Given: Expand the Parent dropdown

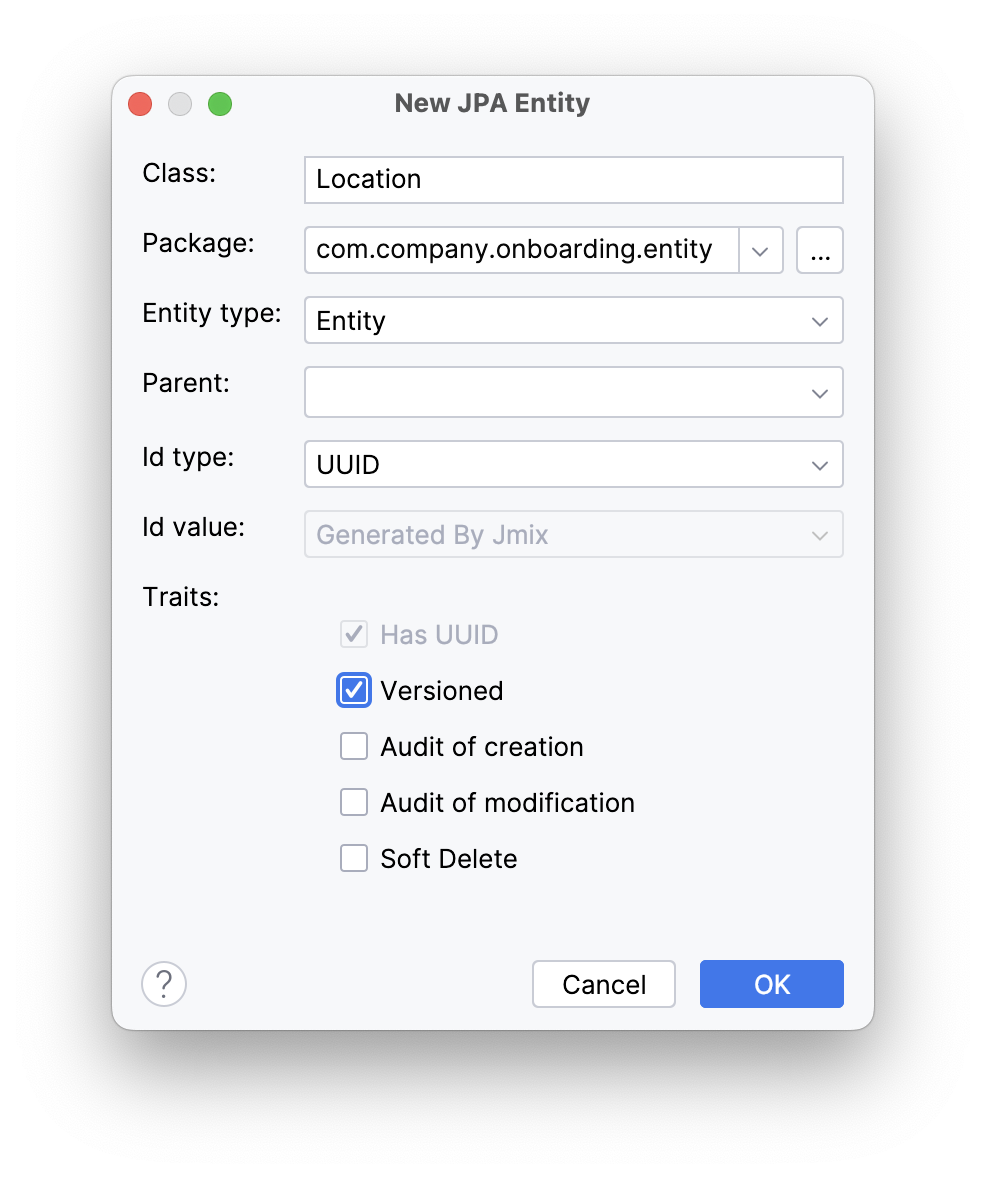Looking at the screenshot, I should [x=819, y=392].
